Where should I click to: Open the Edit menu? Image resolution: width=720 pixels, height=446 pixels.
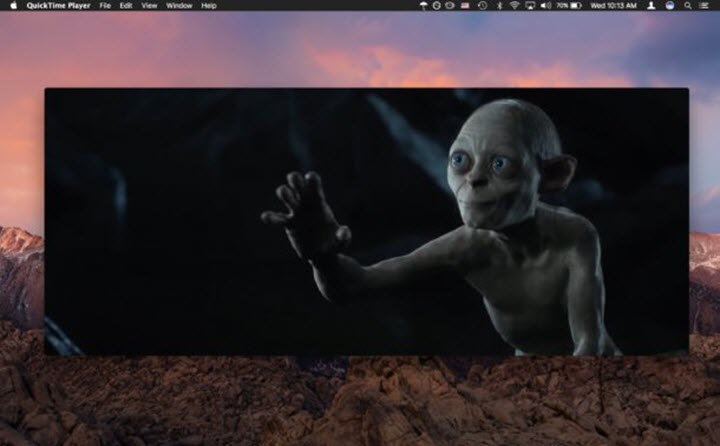[x=126, y=6]
